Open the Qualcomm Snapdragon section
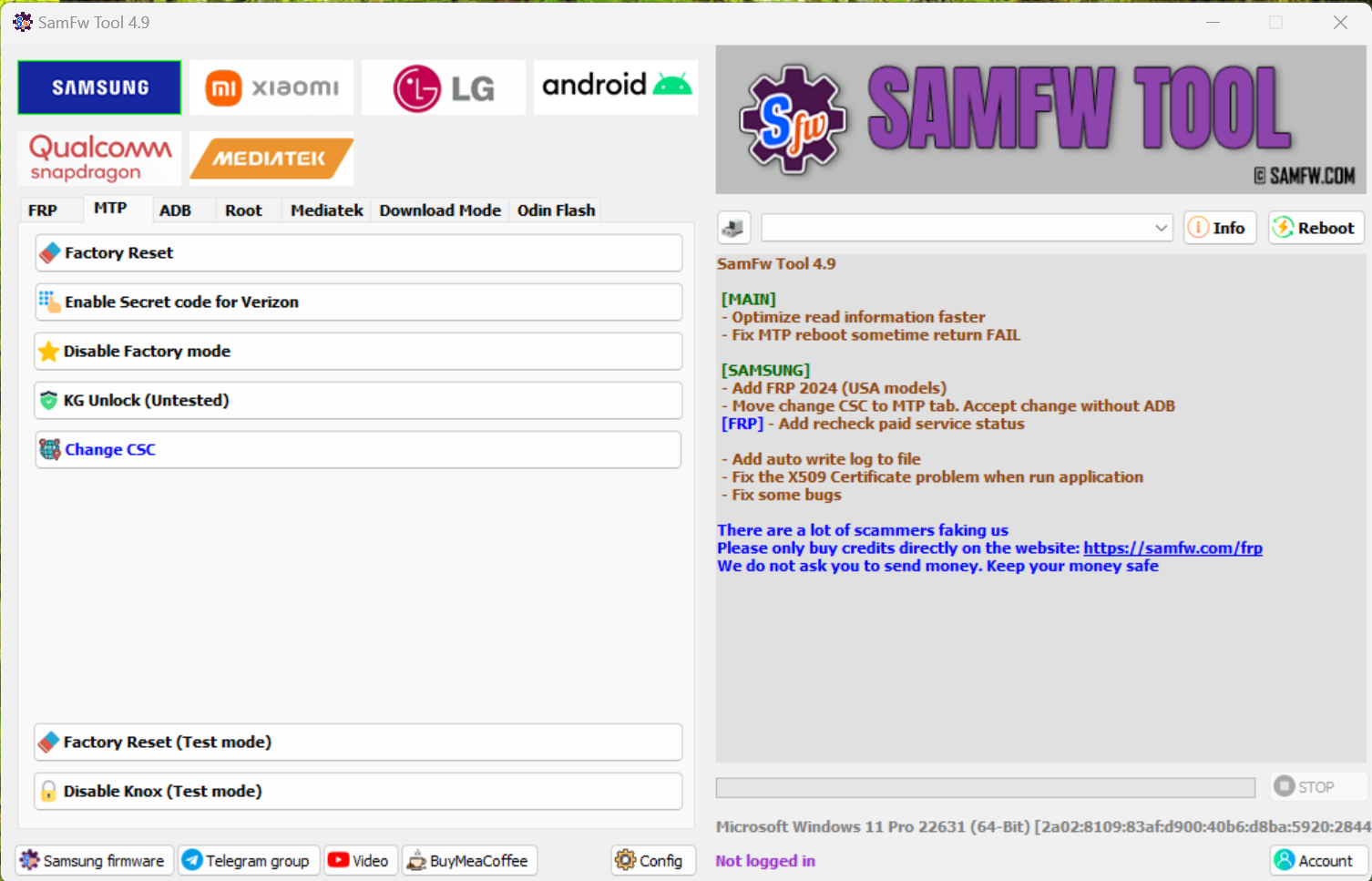Screen dimensions: 1372x881 coord(99,159)
